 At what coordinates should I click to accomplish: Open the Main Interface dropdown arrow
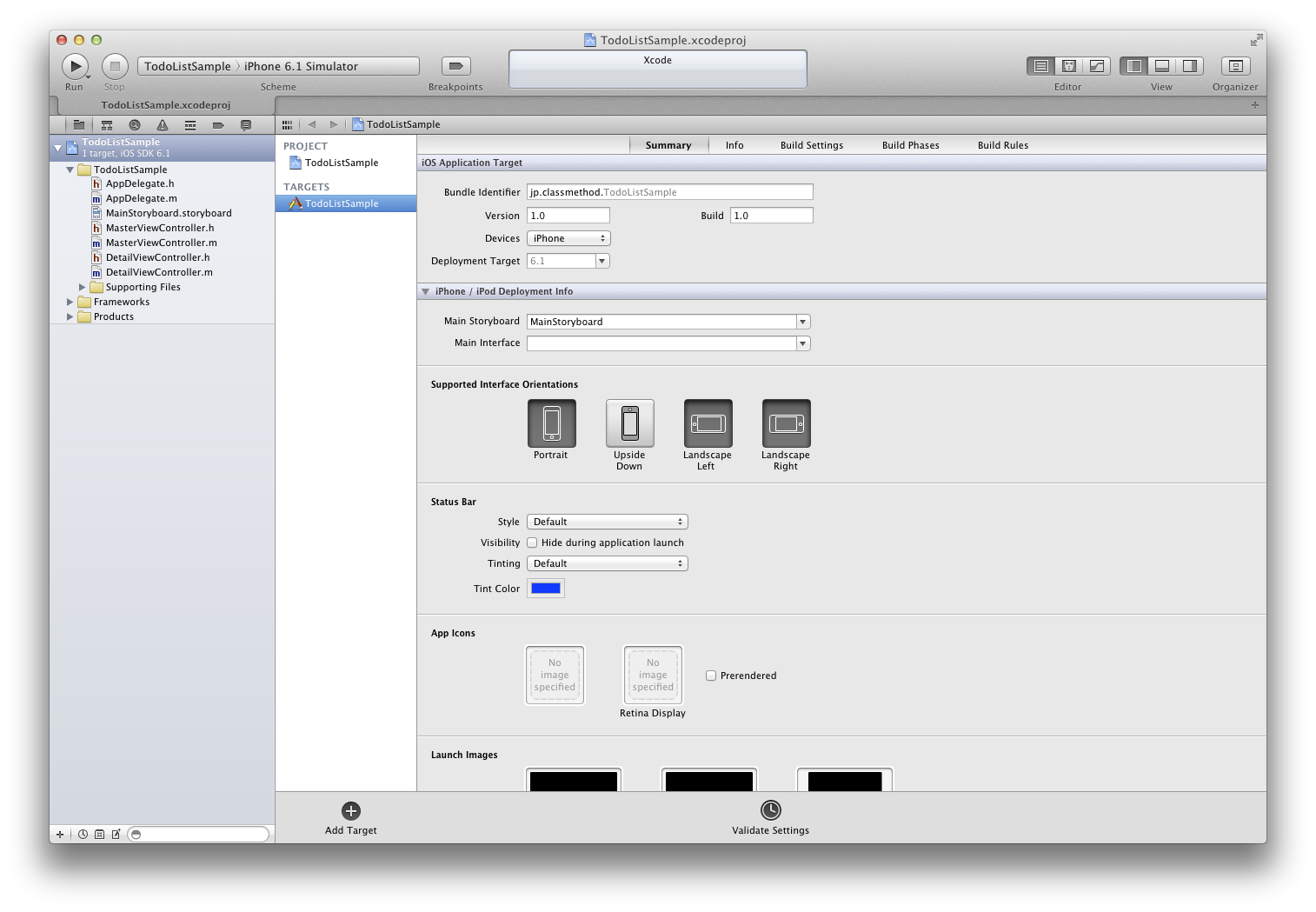[x=803, y=343]
